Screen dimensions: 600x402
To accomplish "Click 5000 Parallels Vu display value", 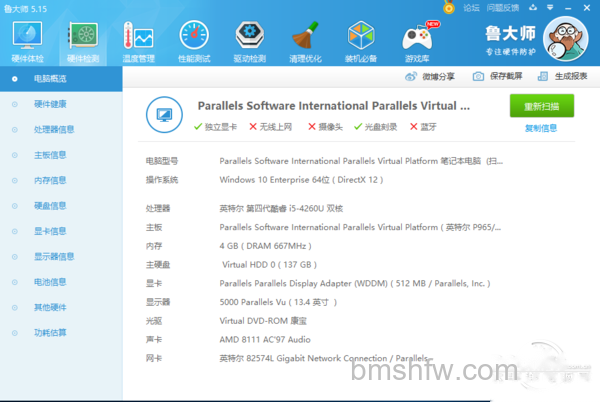I will tap(278, 302).
